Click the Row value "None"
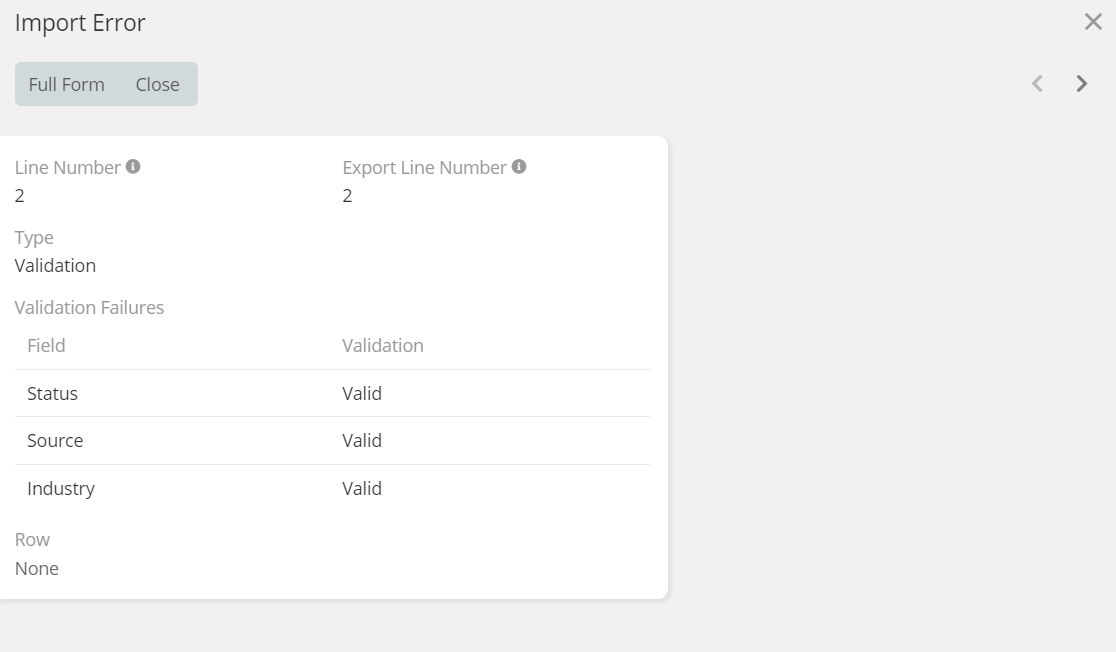The height and width of the screenshot is (652, 1116). tap(37, 569)
